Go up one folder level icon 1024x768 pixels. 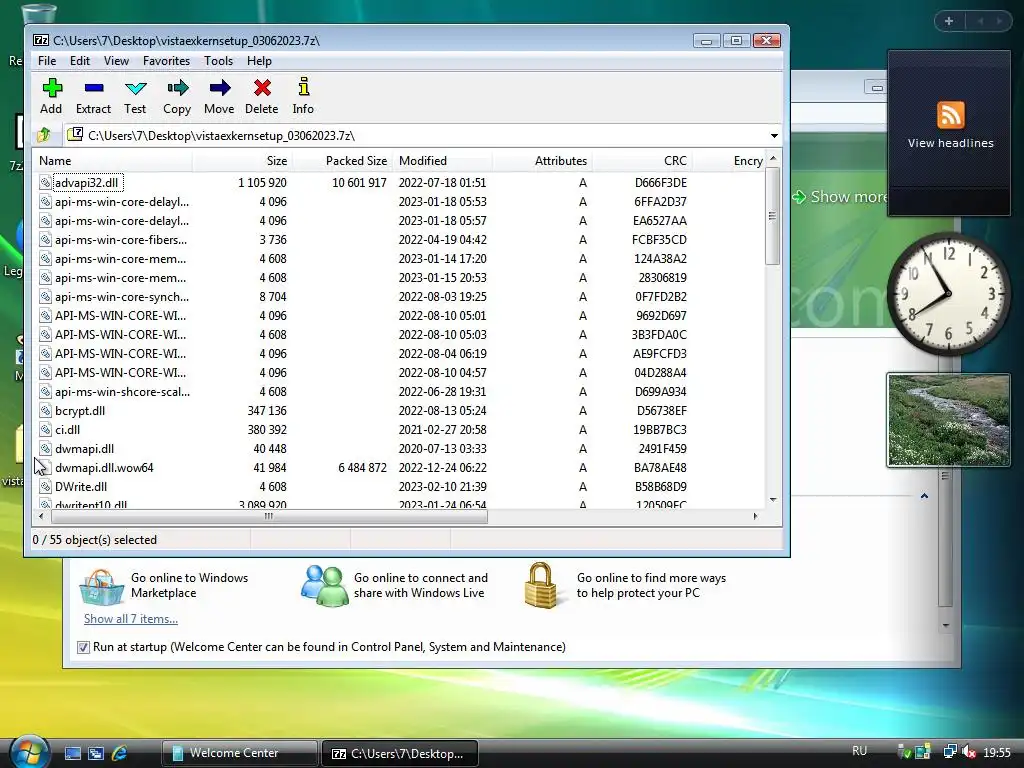click(44, 135)
